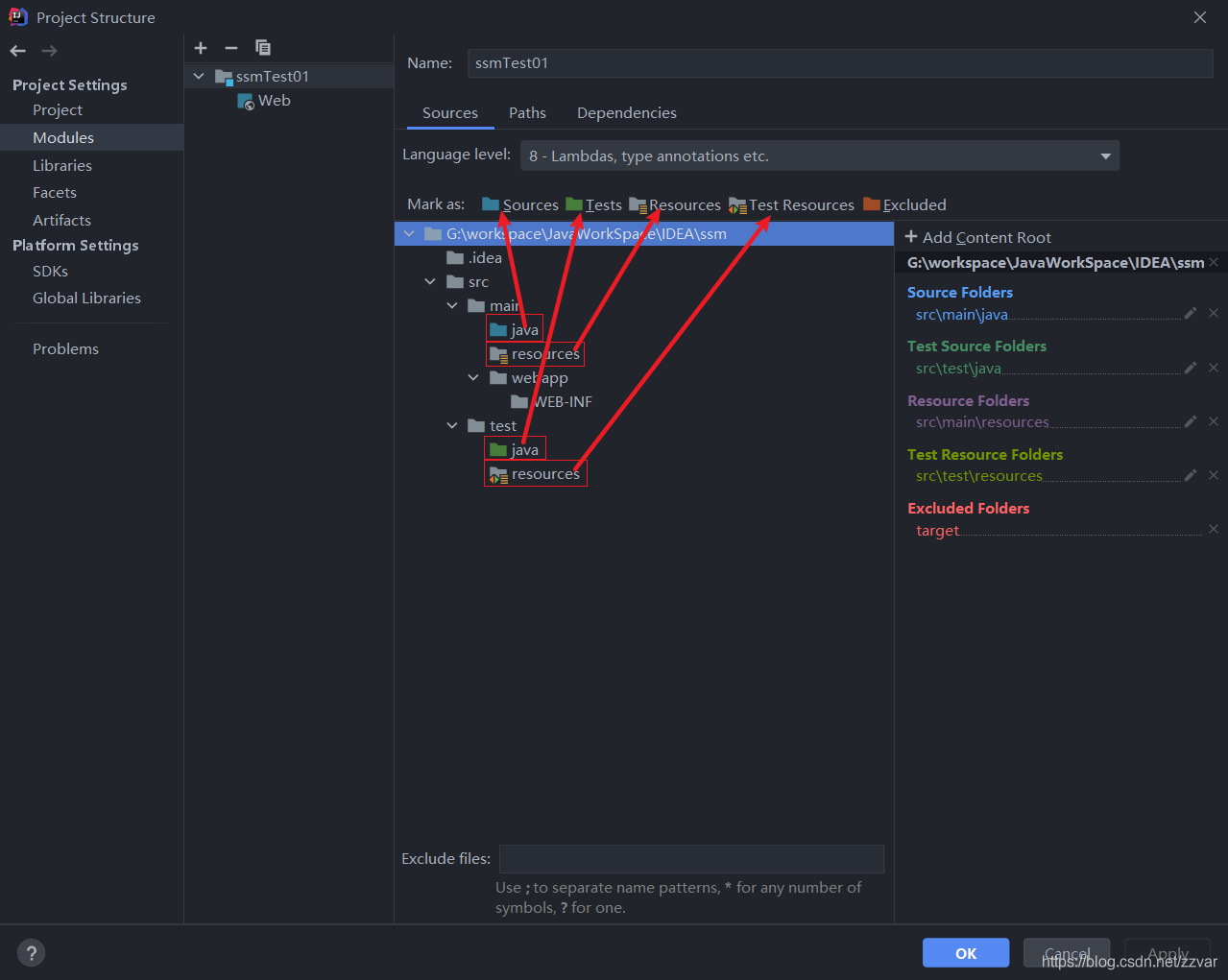
Task: Switch to the Sources tab
Action: tap(449, 113)
